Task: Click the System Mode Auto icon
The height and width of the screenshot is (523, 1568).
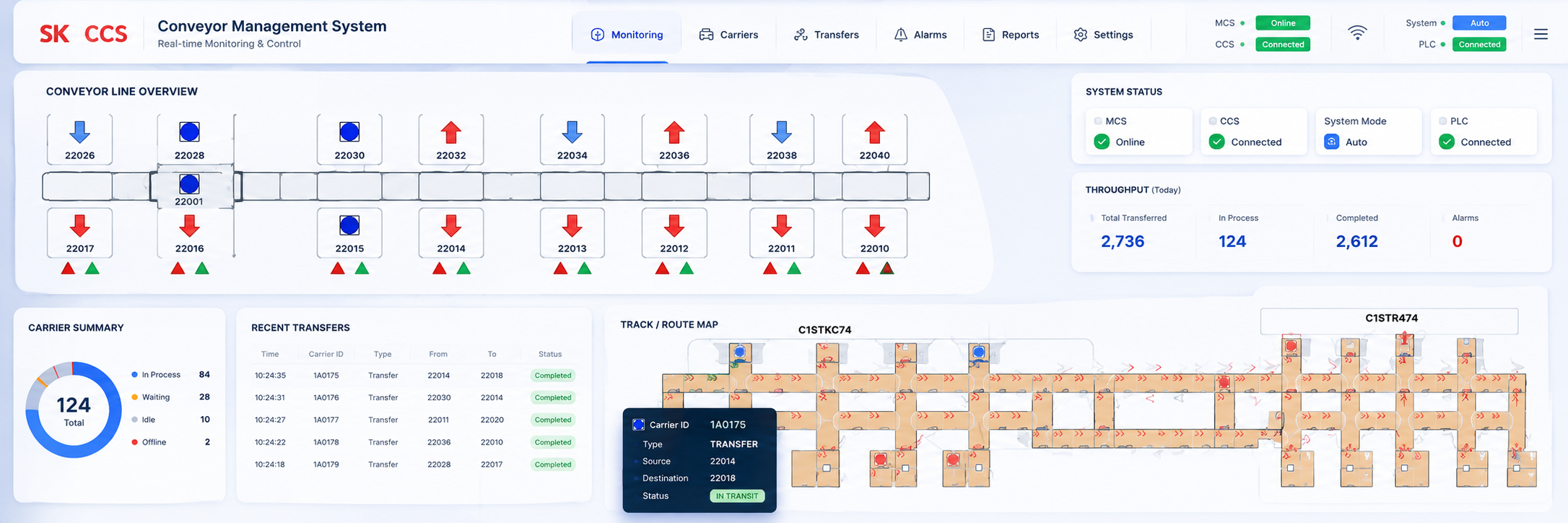Action: 1332,142
